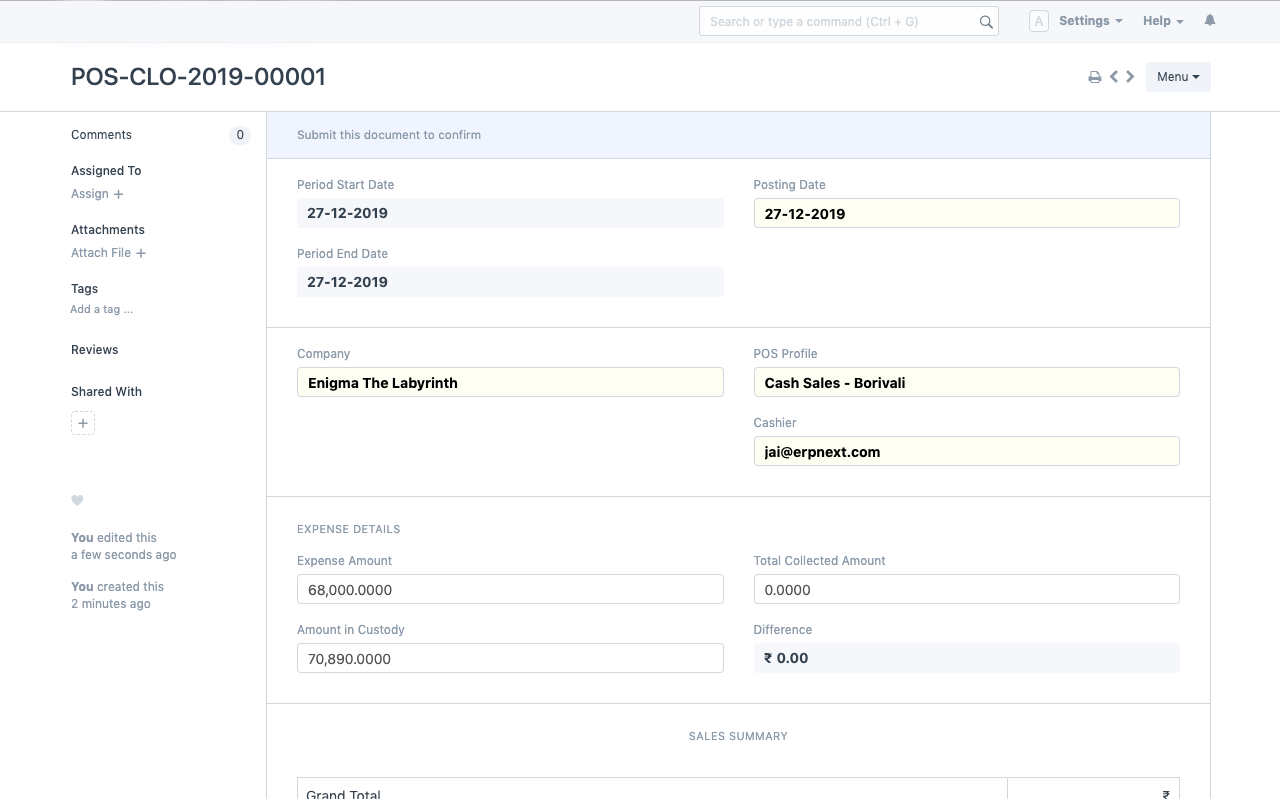The width and height of the screenshot is (1280, 799).
Task: Click the search magnifier icon
Action: [x=986, y=22]
